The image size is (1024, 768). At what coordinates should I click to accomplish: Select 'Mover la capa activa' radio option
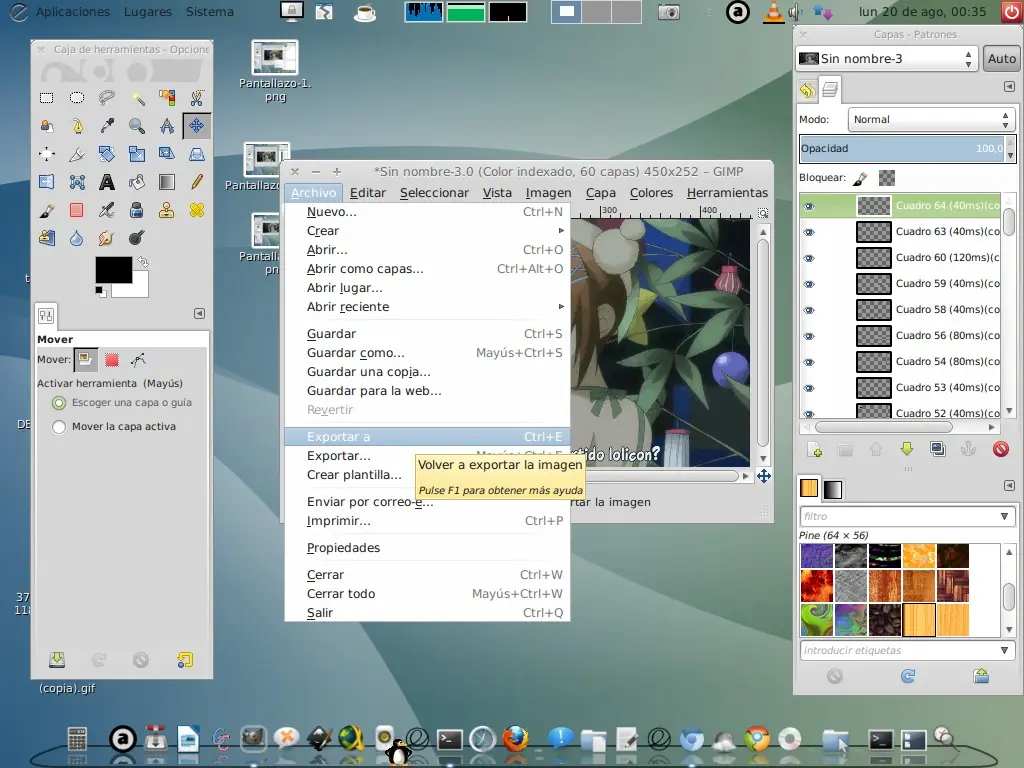tap(59, 427)
